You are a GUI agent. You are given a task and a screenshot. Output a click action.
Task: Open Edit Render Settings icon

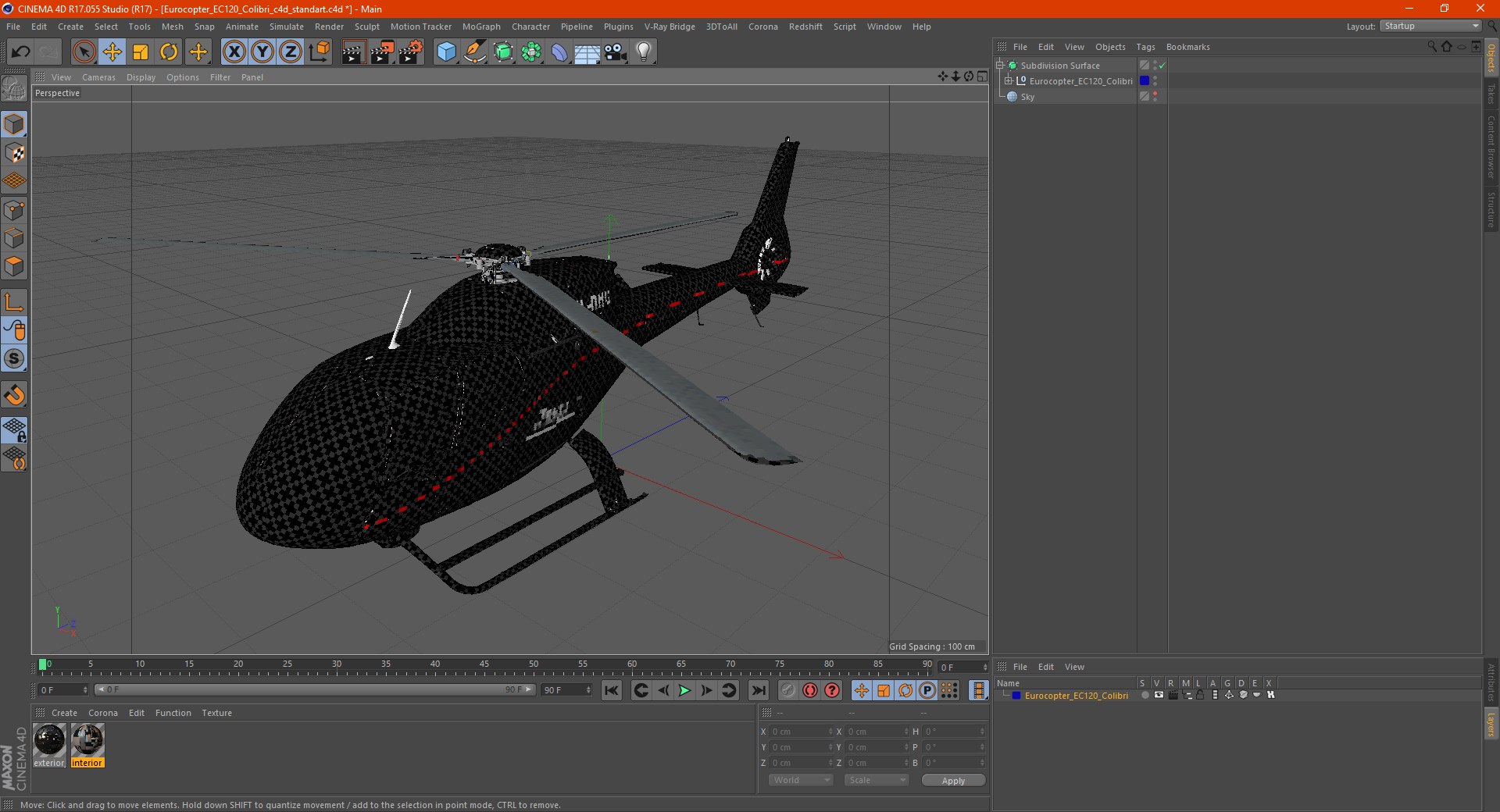tap(411, 52)
